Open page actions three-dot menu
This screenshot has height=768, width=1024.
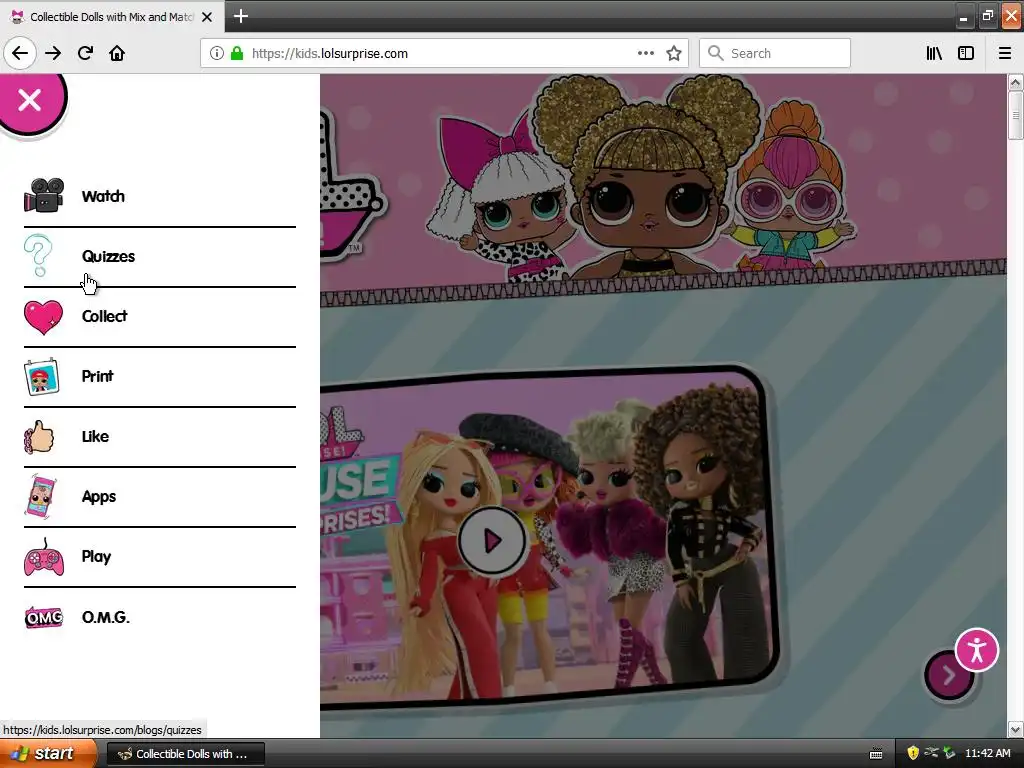click(x=645, y=54)
